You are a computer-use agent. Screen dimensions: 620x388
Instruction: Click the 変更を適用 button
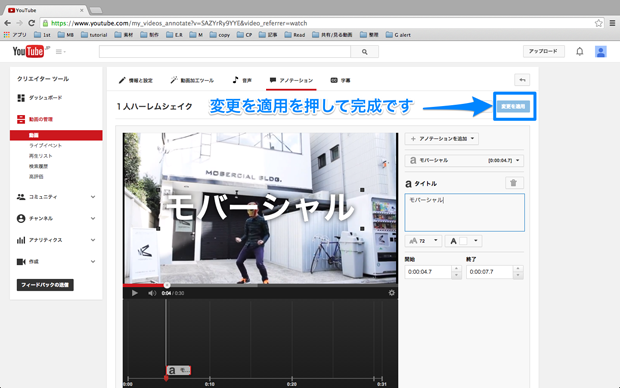[x=513, y=106]
